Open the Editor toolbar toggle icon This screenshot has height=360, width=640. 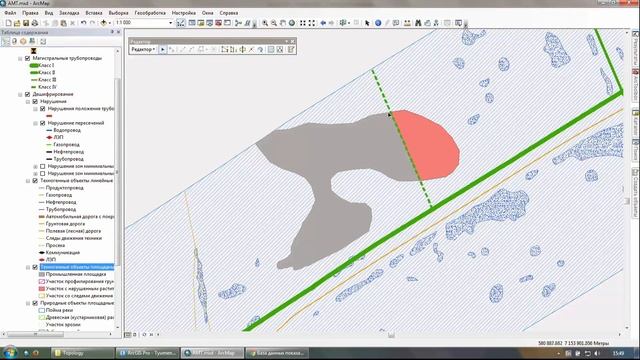[x=180, y=23]
